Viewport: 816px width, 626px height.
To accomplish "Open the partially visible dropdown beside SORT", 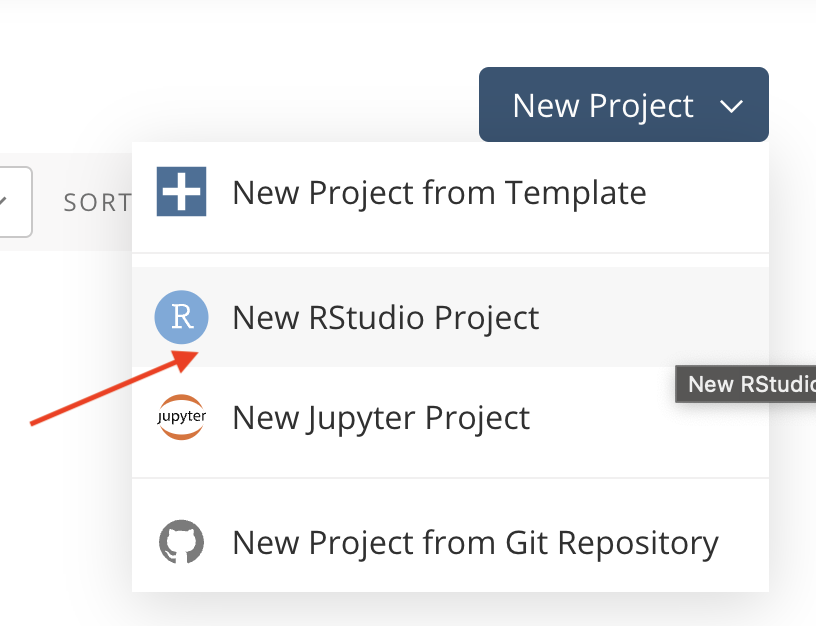I will [x=15, y=202].
